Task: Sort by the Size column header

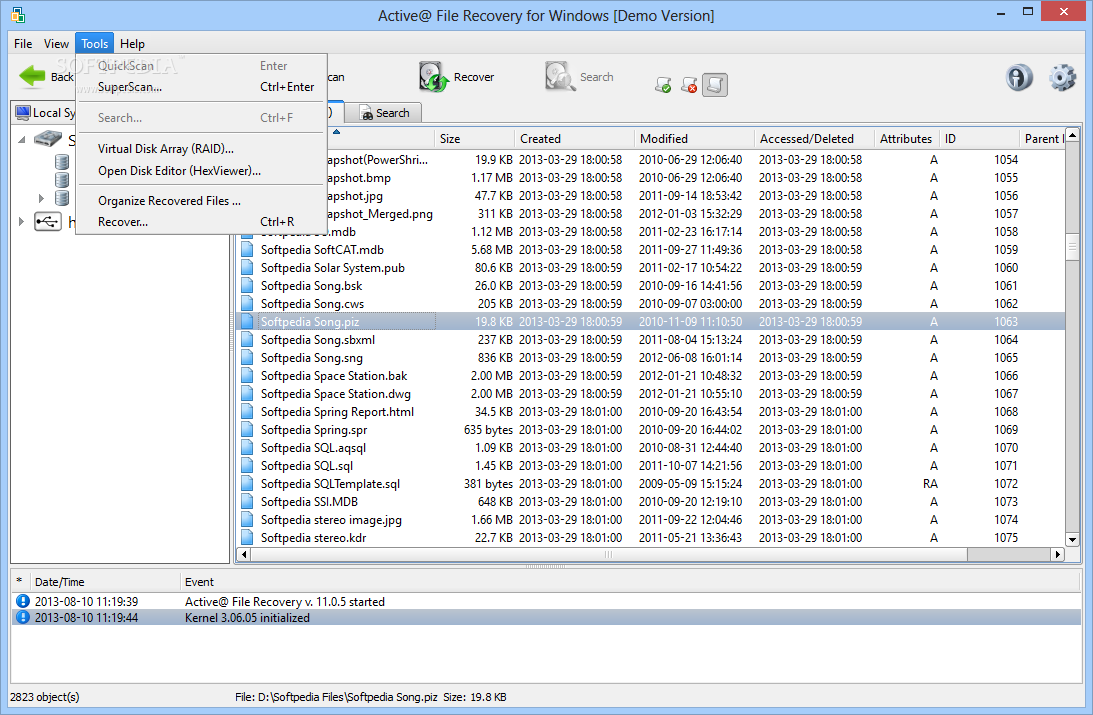Action: coord(474,139)
